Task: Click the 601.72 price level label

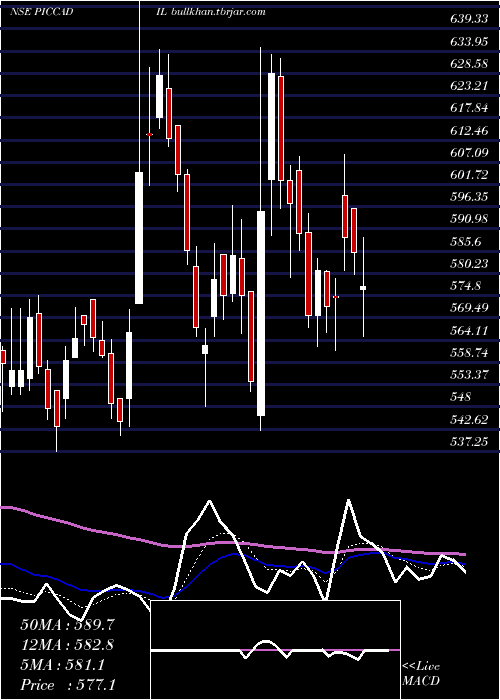Action: (x=469, y=175)
